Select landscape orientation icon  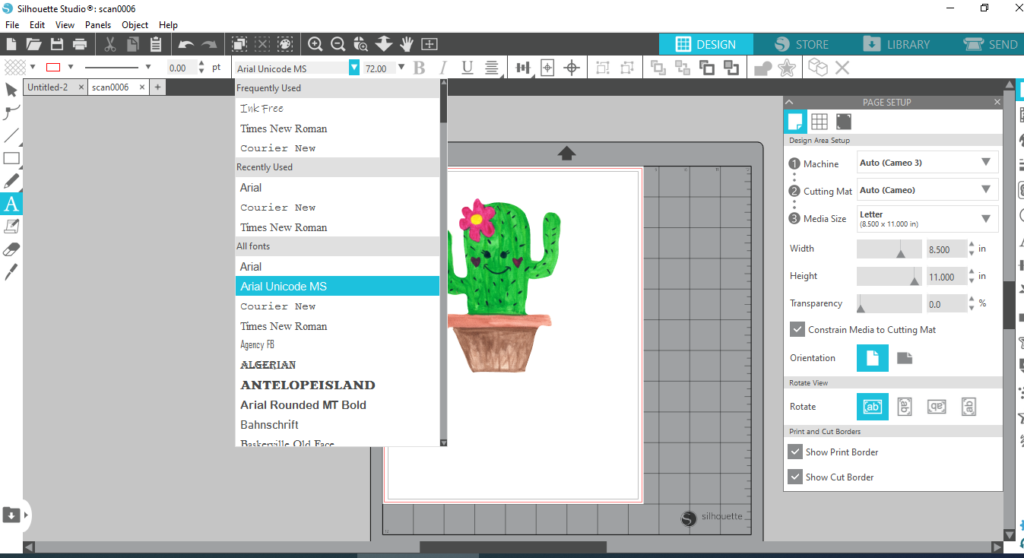tap(903, 358)
